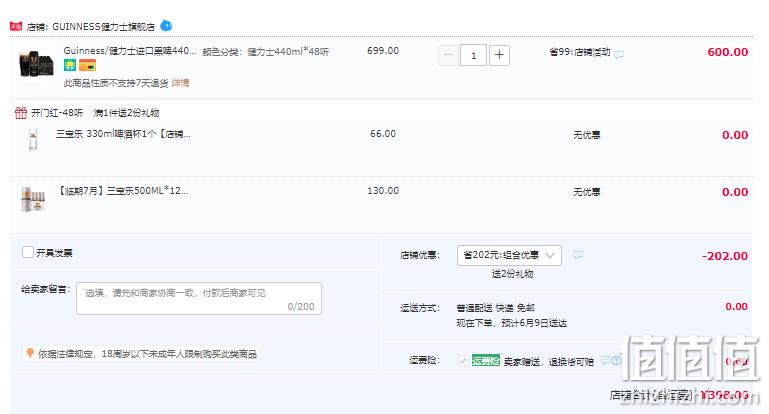Viewport: 769px width, 414px height.
Task: Open the 三宝乐 330ml啤酒杯 gift title
Action: (123, 133)
